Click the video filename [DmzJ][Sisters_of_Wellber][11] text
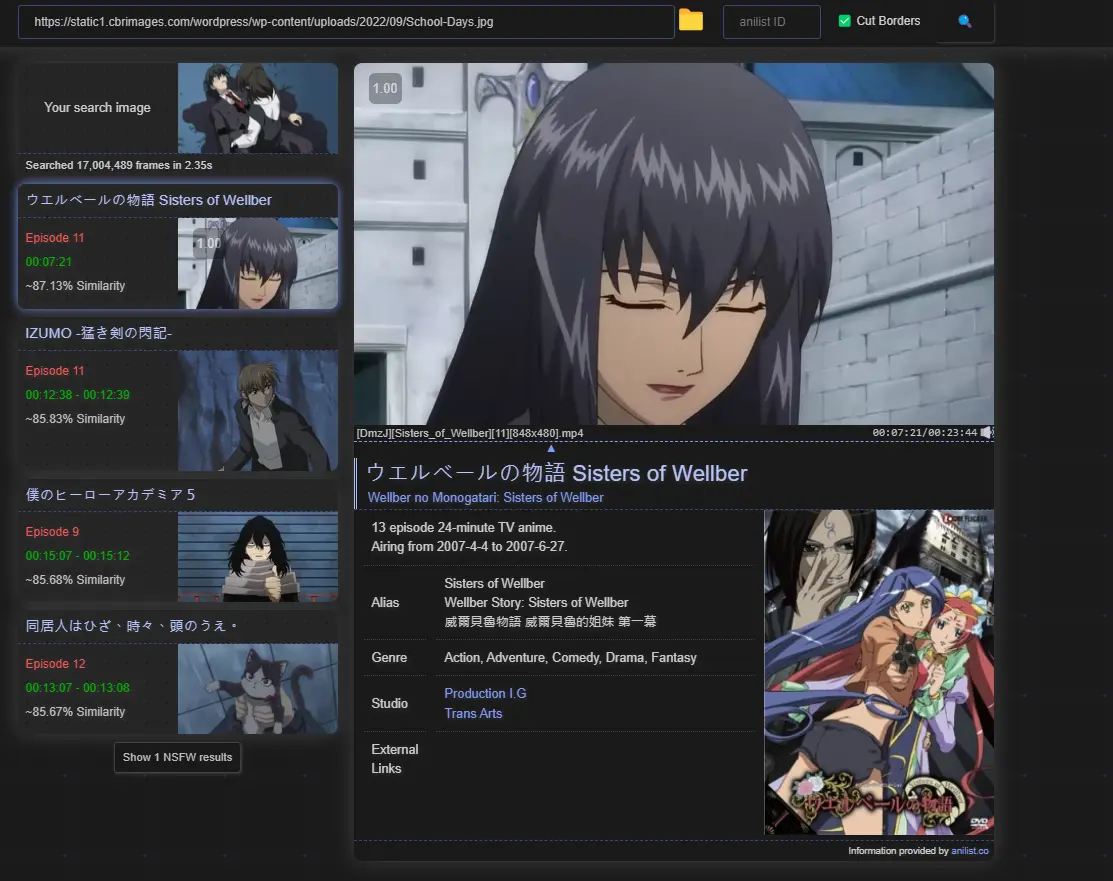Screen dimensions: 1113x881 click(470, 433)
